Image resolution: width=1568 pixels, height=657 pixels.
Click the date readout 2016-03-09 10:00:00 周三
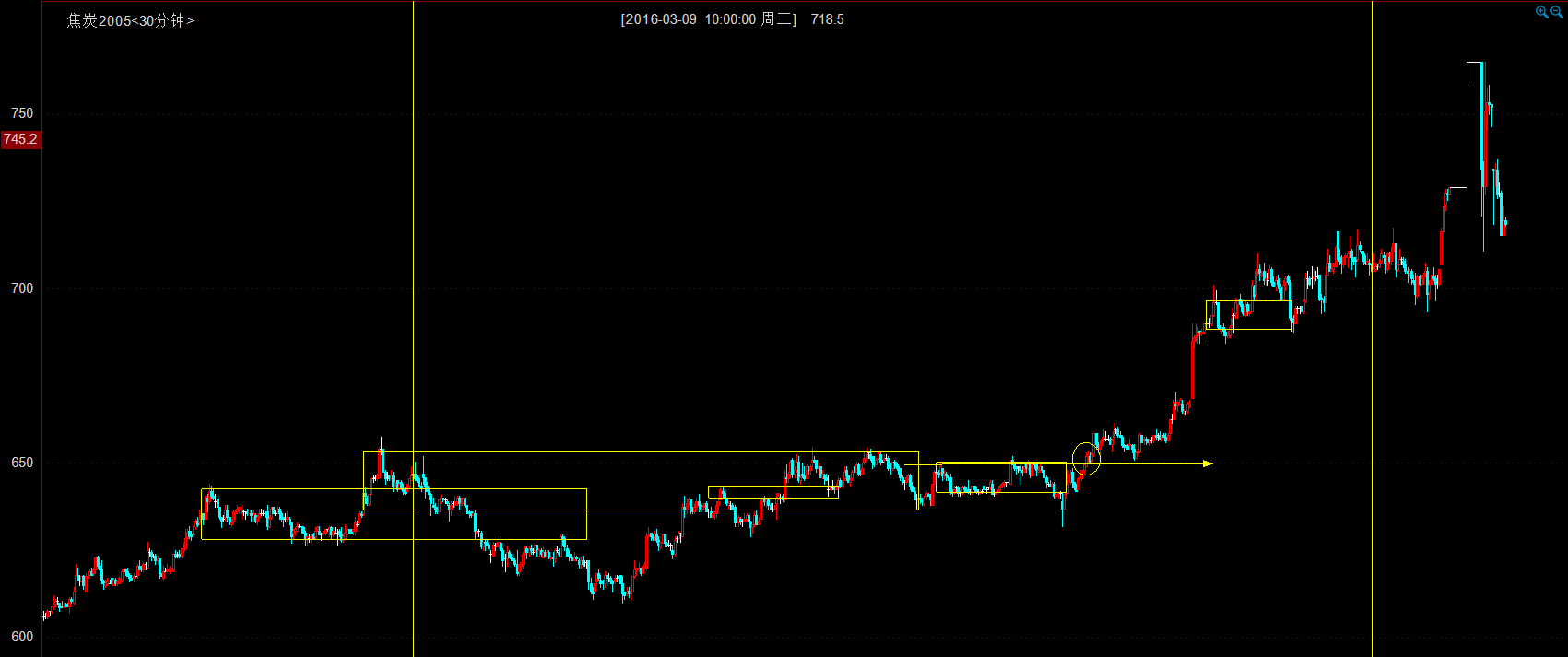[708, 19]
